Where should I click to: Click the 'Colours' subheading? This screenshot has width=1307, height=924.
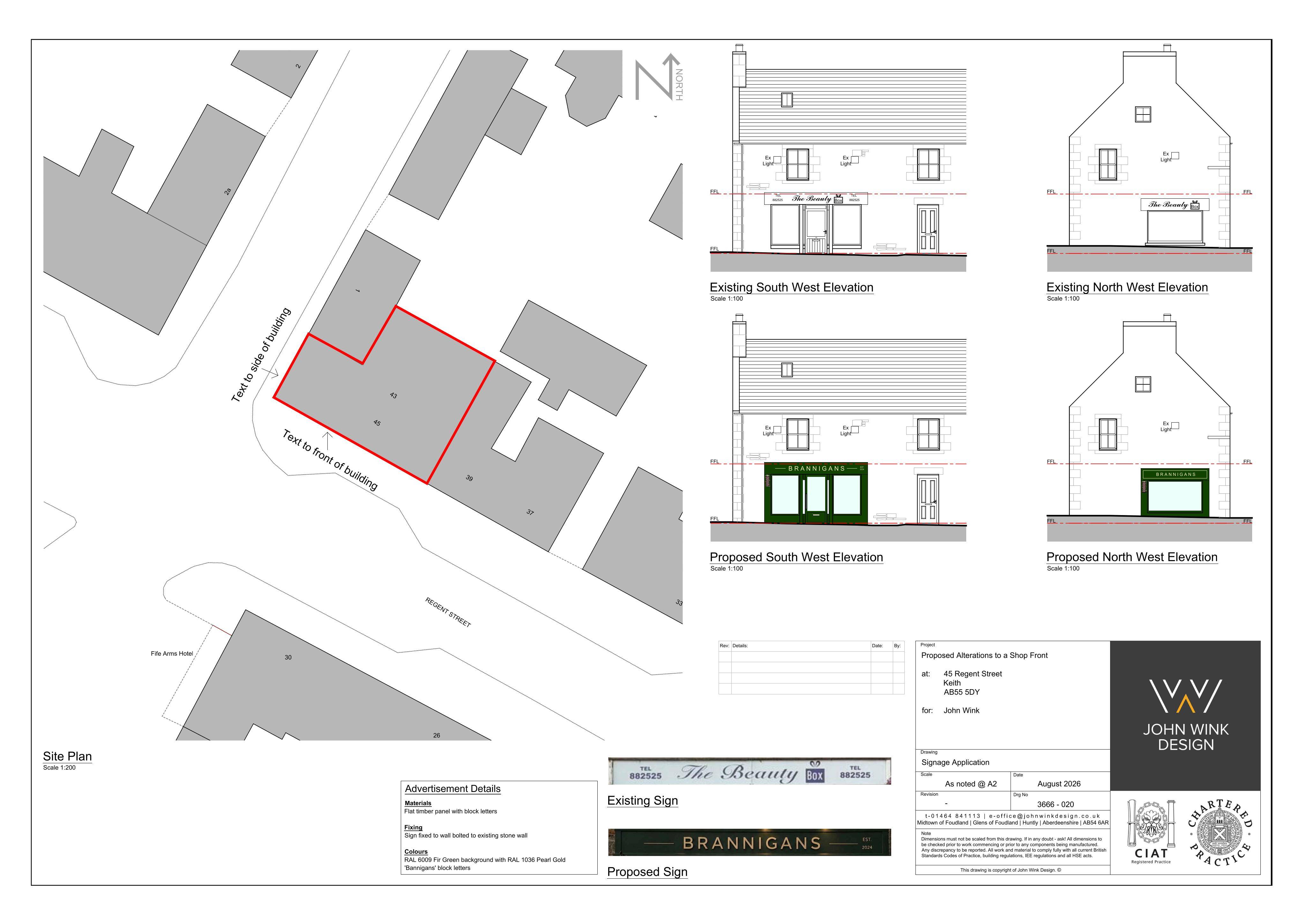(416, 852)
